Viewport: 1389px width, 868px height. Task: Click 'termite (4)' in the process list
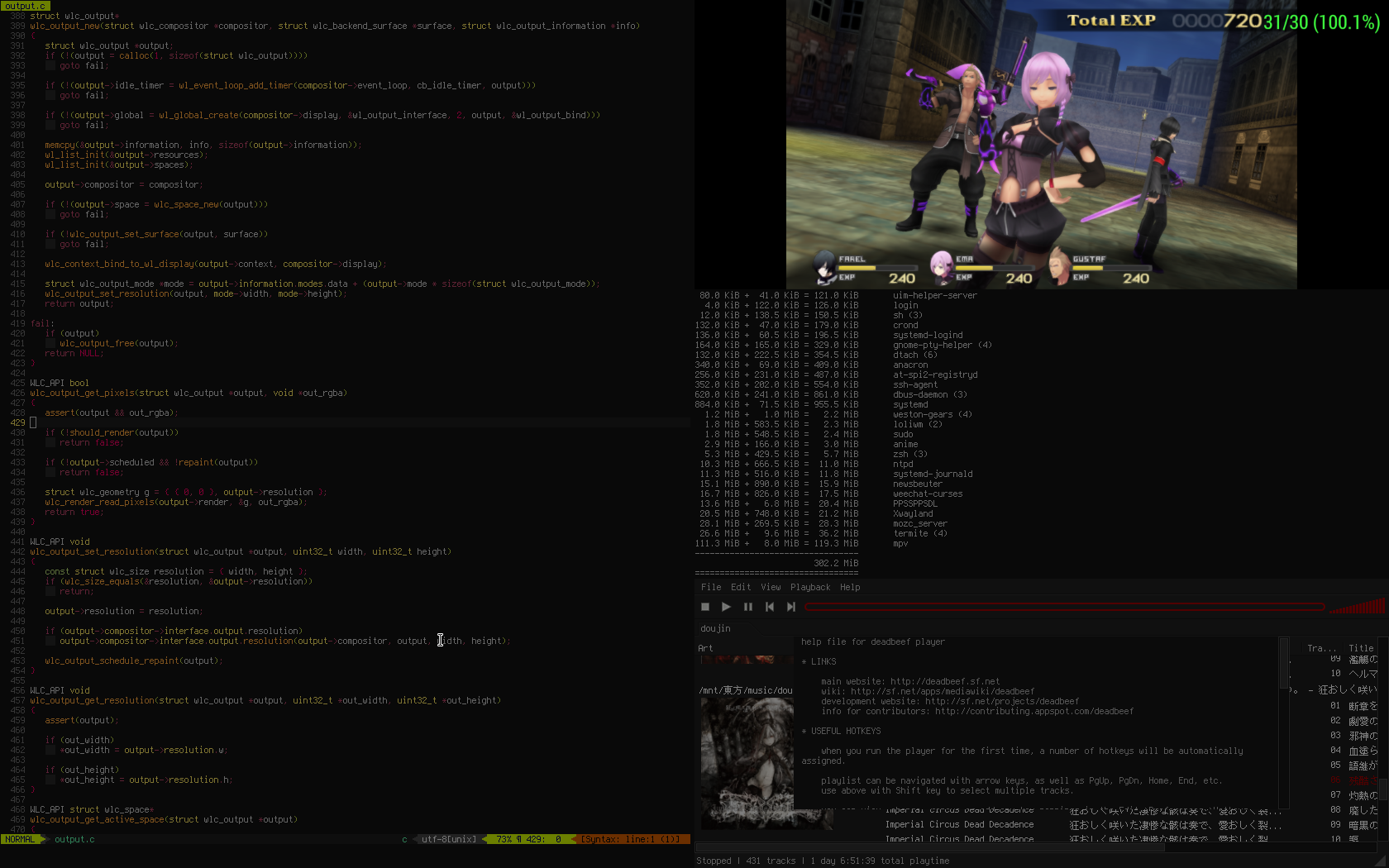[x=920, y=533]
